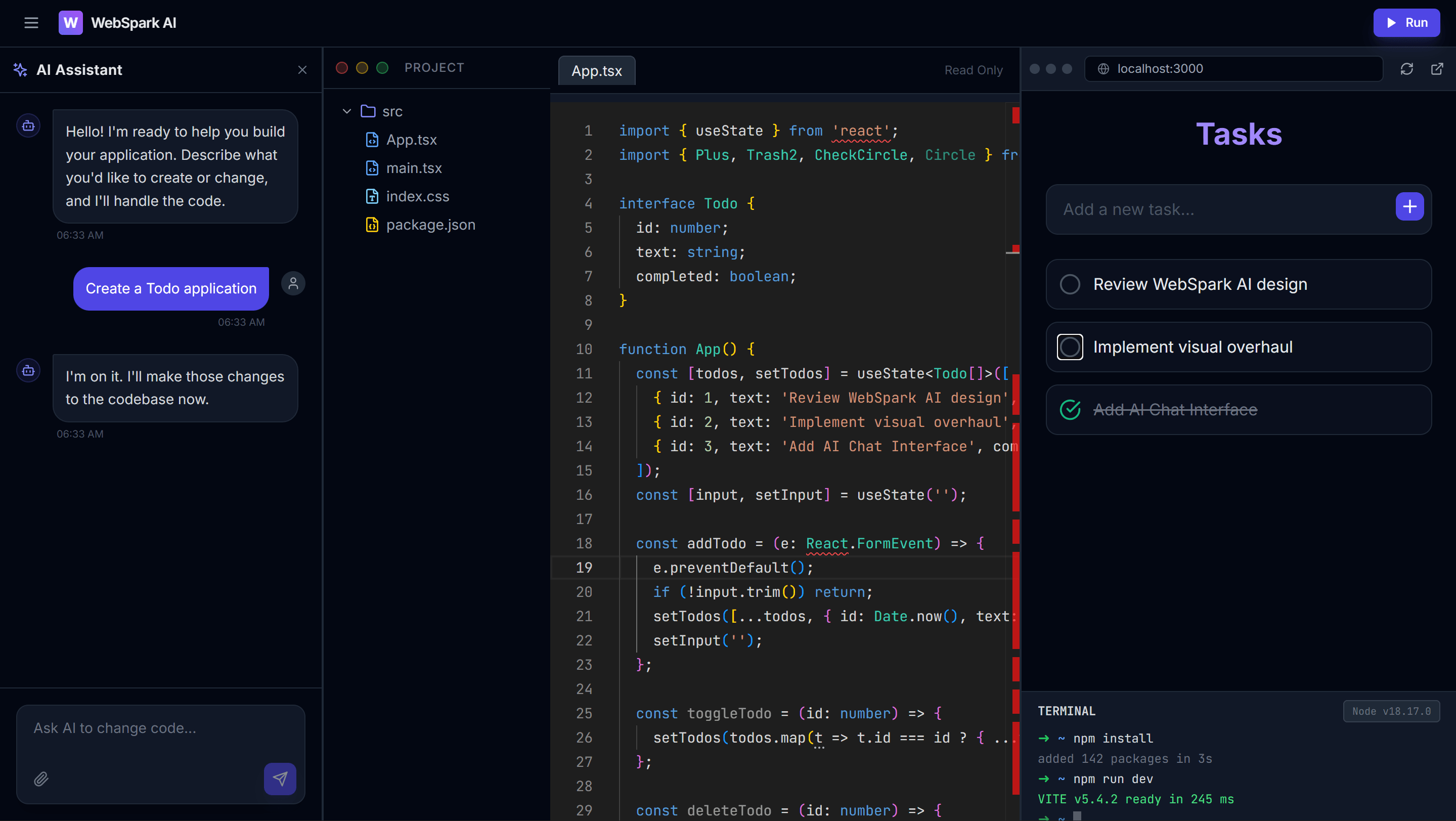Click the yellow dot in project panel header
The height and width of the screenshot is (821, 1456).
[362, 68]
